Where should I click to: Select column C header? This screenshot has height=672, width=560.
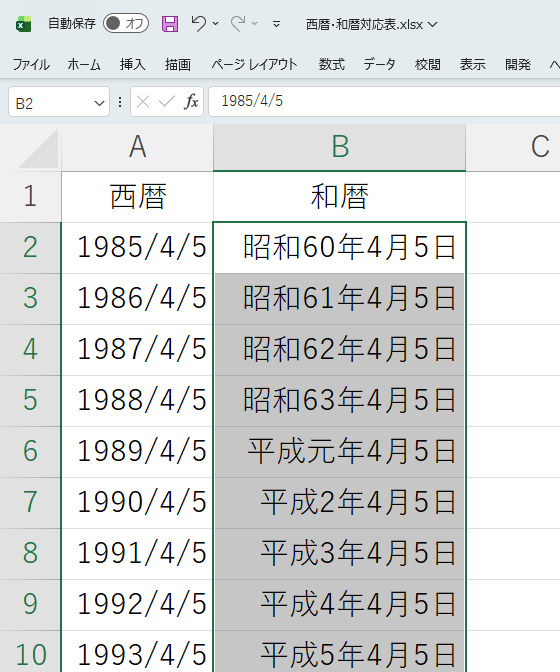(x=513, y=147)
